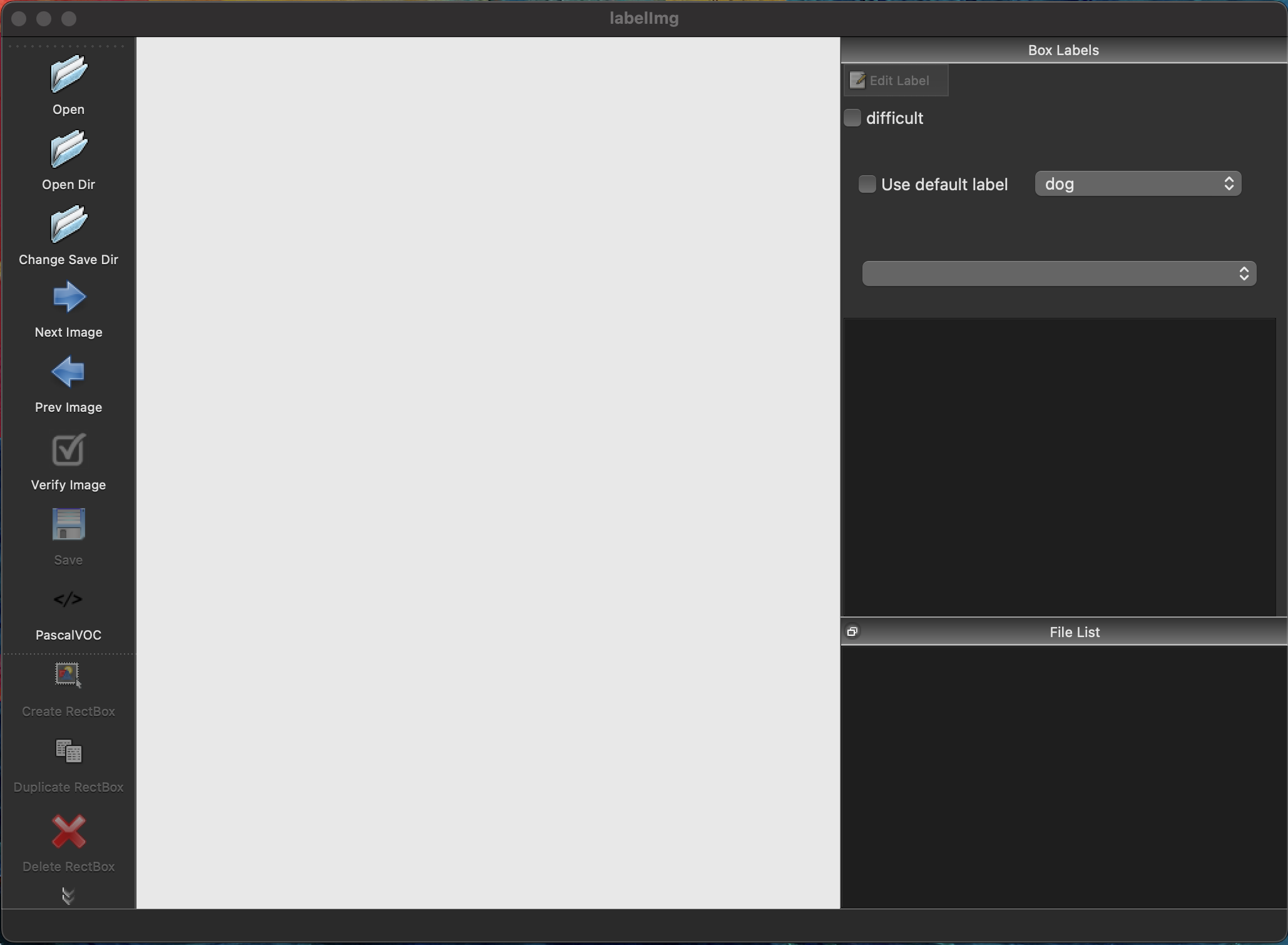The height and width of the screenshot is (945, 1288).
Task: Open the dog default label dropdown
Action: coord(1137,184)
